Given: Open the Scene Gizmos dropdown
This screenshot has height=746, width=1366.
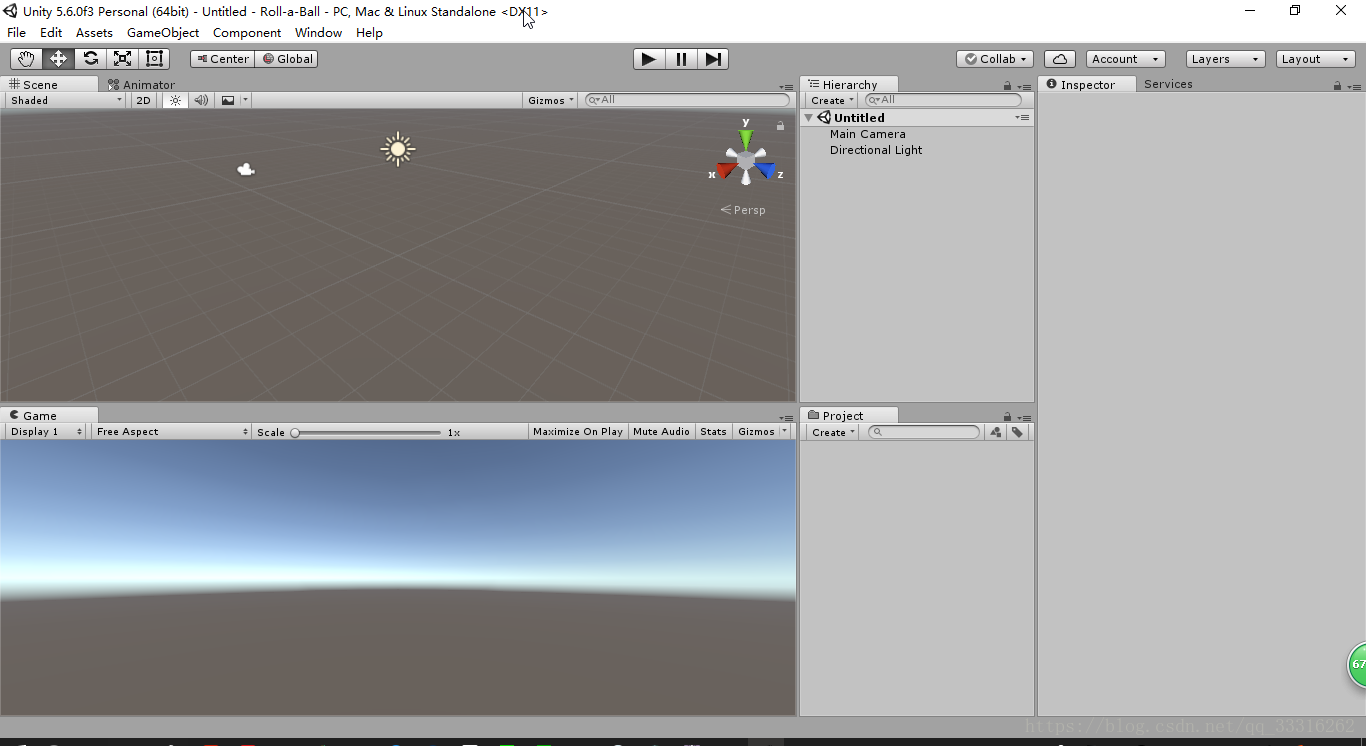Looking at the screenshot, I should pos(551,100).
